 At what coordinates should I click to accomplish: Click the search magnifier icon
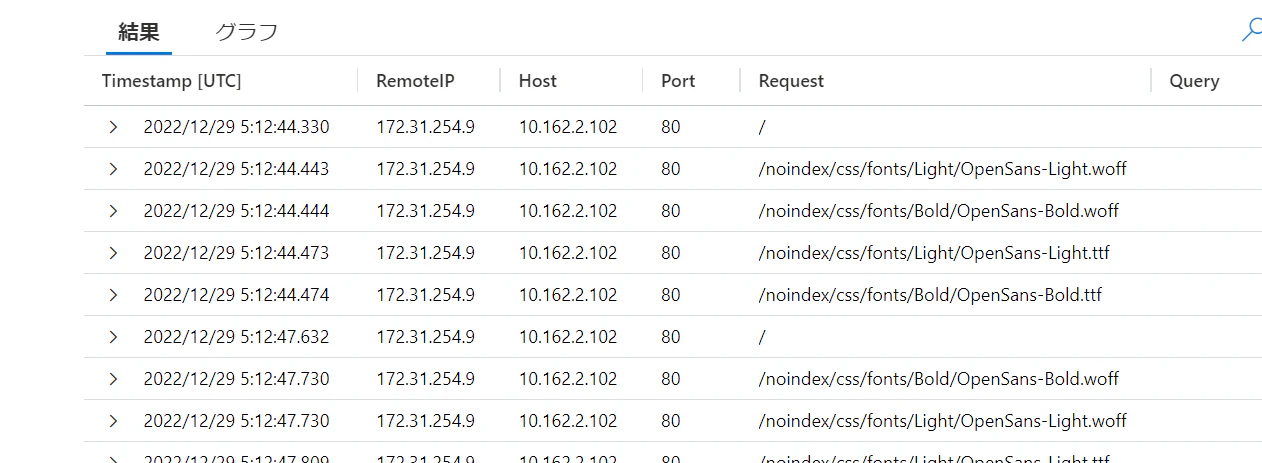click(x=1251, y=31)
